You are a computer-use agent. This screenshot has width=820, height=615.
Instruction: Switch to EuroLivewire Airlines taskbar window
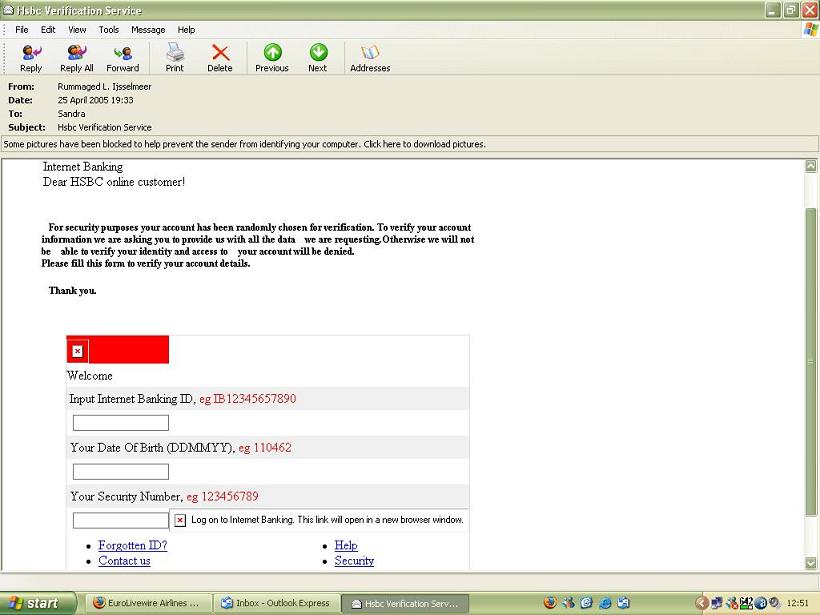click(148, 603)
